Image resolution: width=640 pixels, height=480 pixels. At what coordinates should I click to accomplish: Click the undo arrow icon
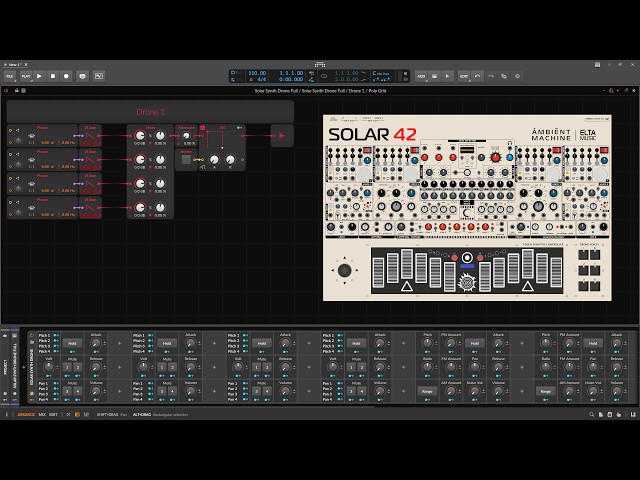(477, 76)
